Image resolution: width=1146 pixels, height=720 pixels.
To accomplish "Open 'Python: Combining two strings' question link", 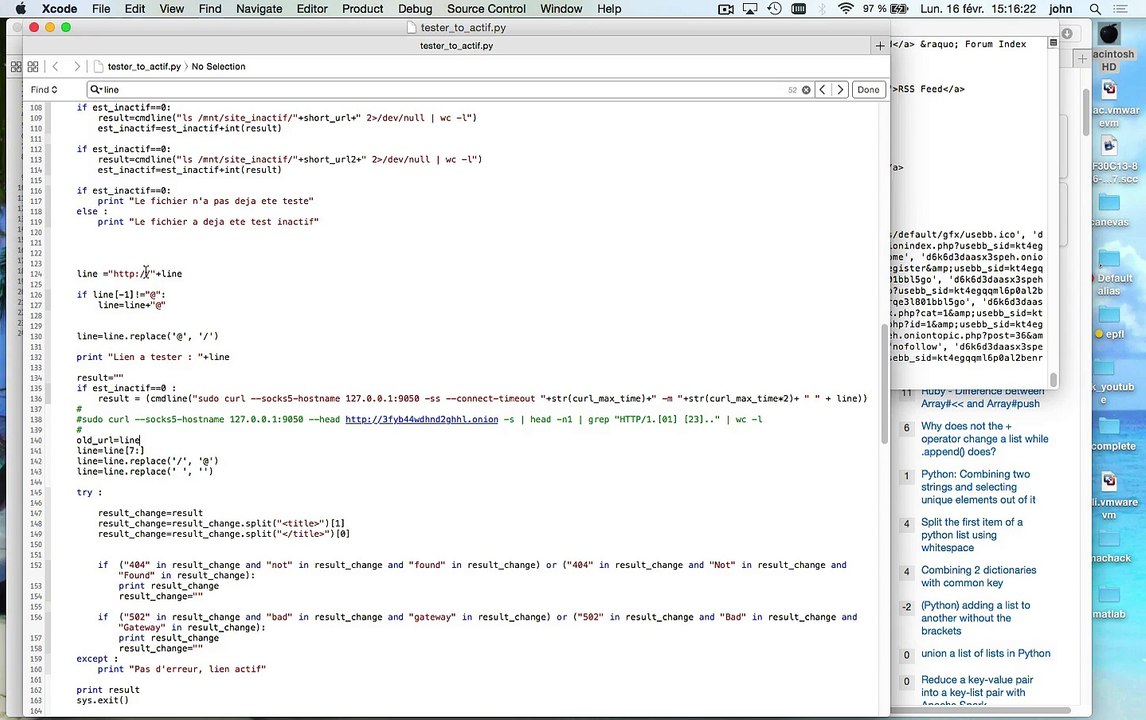I will (x=978, y=487).
